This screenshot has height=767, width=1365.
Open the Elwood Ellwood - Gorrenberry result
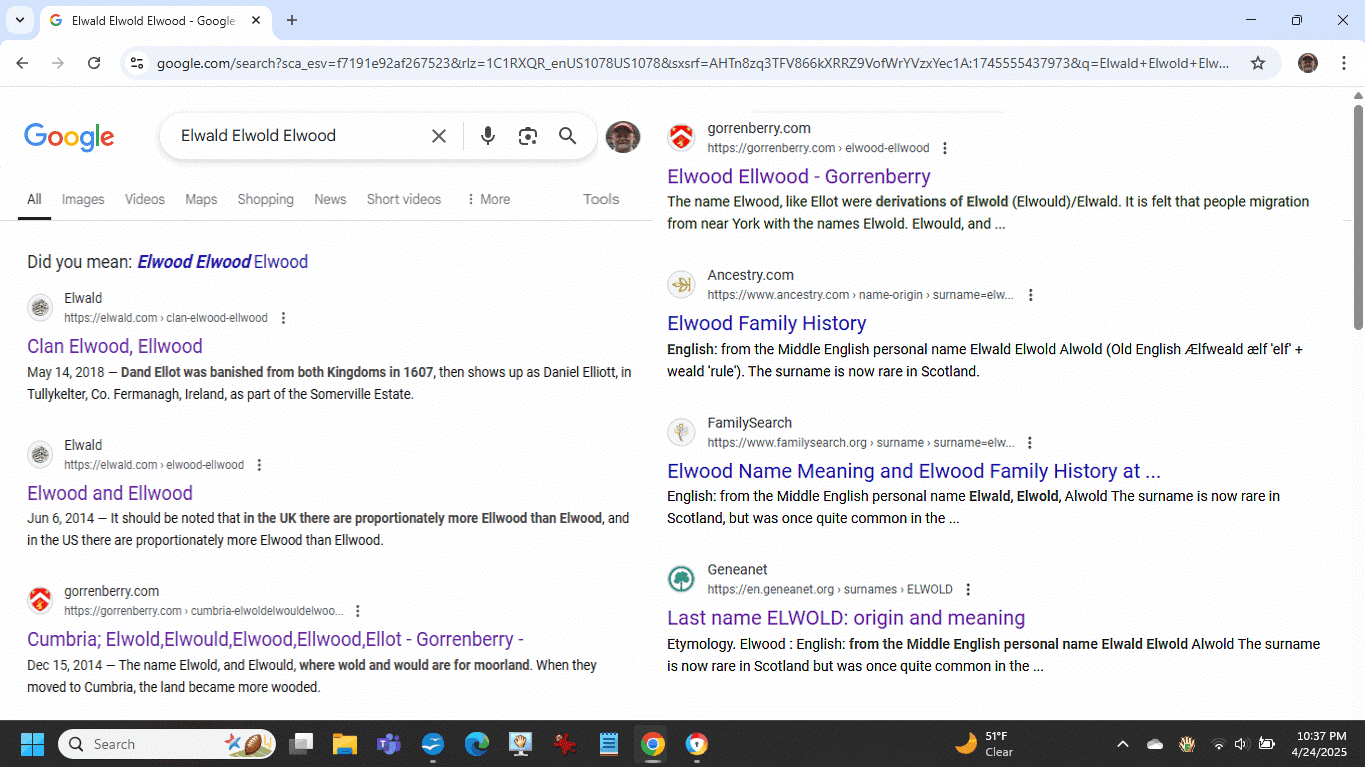tap(799, 176)
